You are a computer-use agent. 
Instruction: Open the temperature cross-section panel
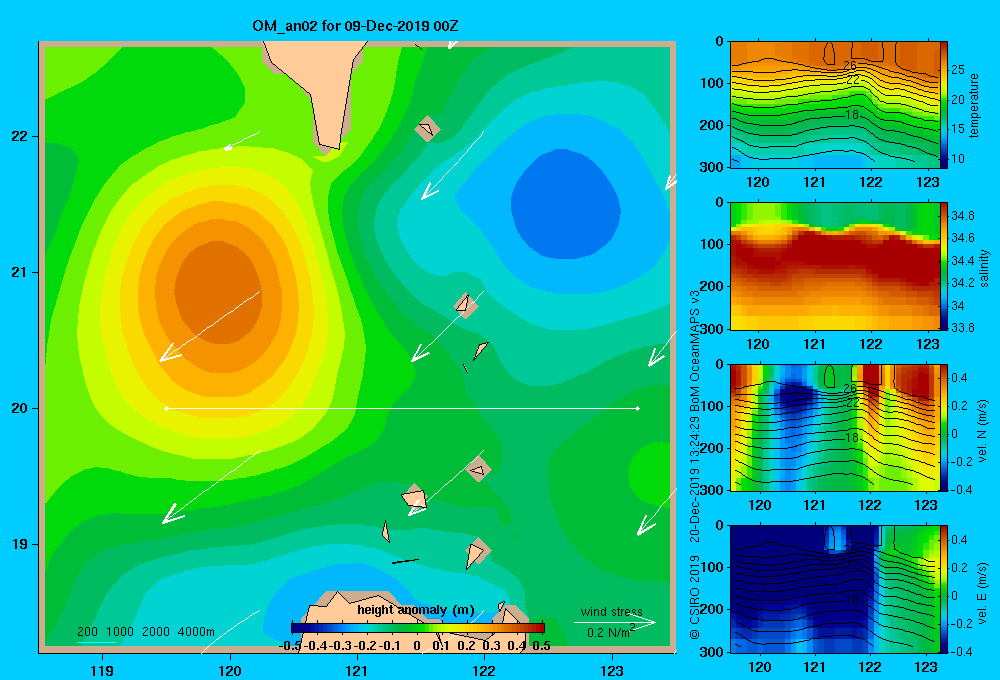click(x=834, y=105)
